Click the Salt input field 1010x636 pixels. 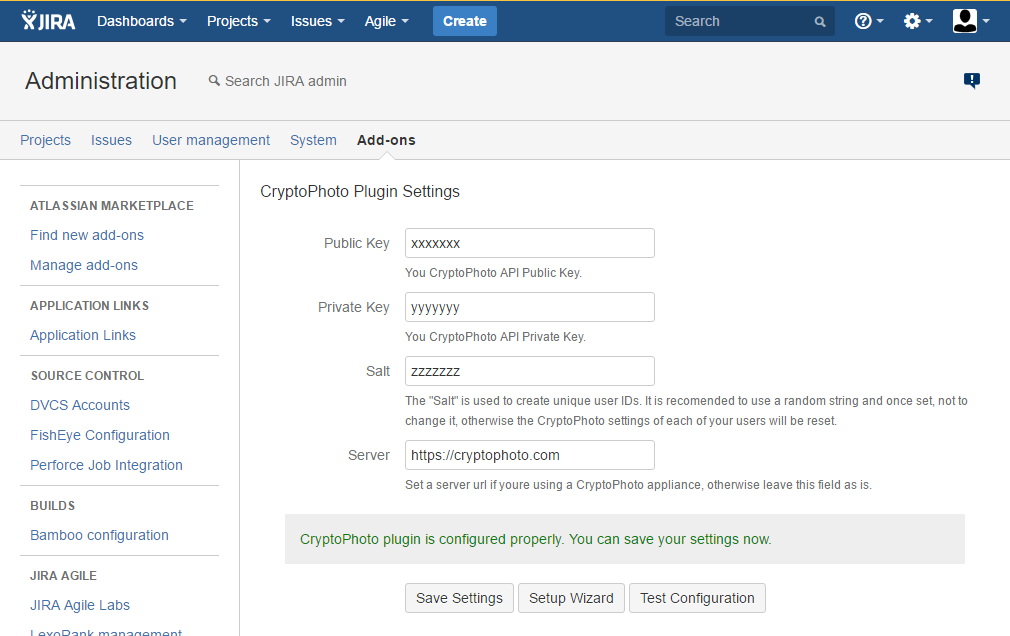pos(529,371)
